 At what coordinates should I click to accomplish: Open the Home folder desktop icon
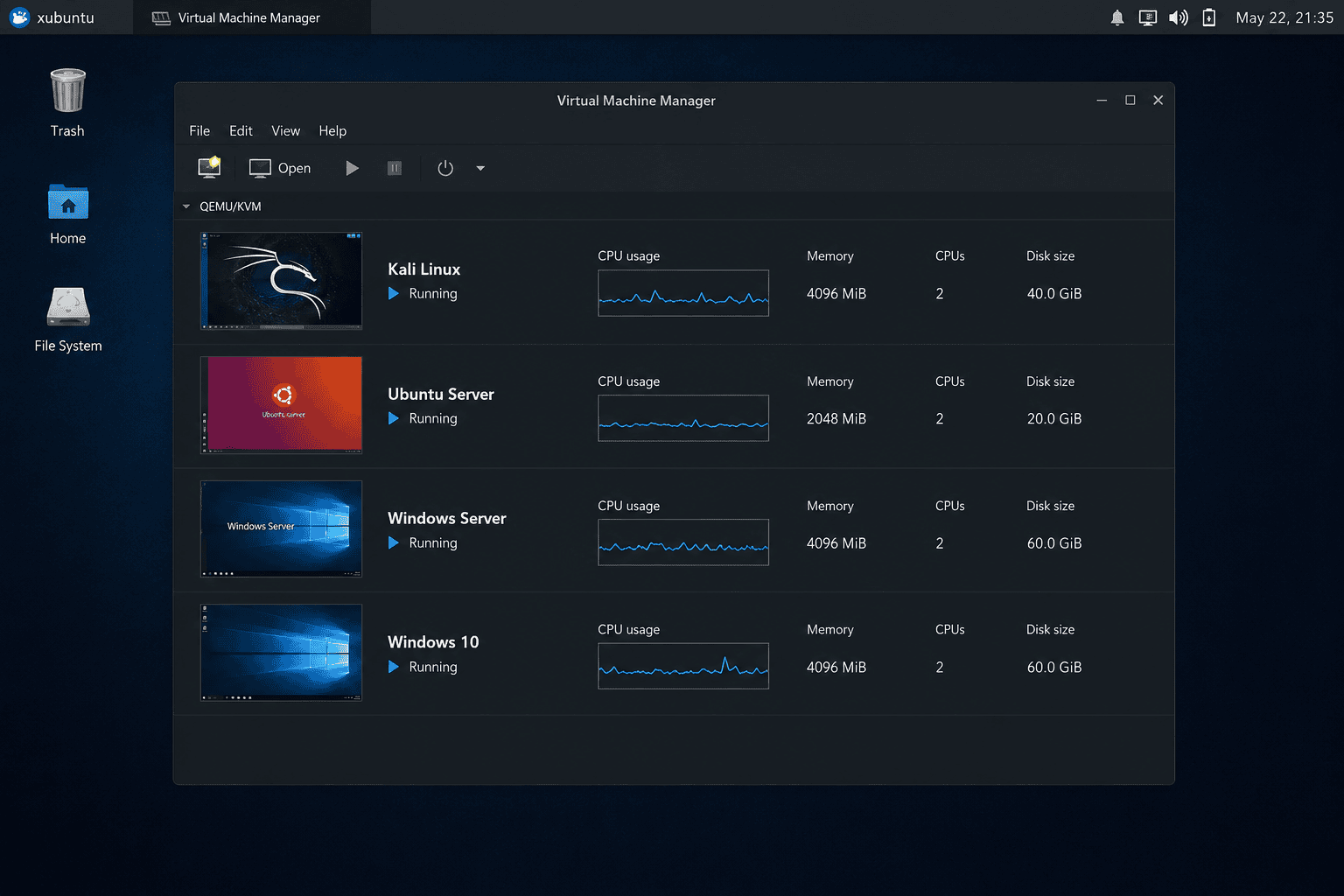(67, 214)
